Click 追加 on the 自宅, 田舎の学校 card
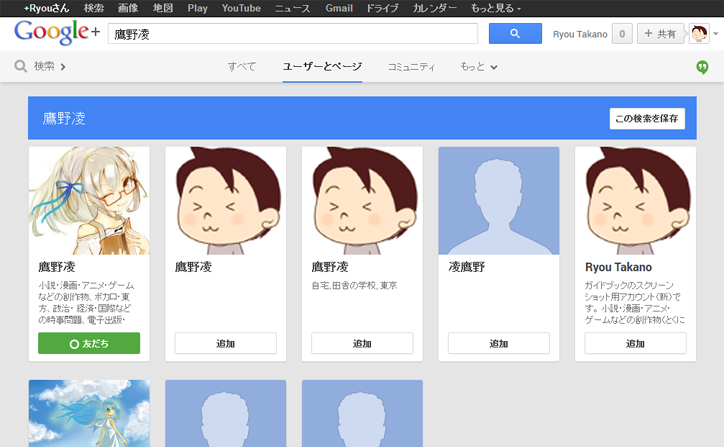Viewport: 724px width, 447px height. [x=362, y=344]
